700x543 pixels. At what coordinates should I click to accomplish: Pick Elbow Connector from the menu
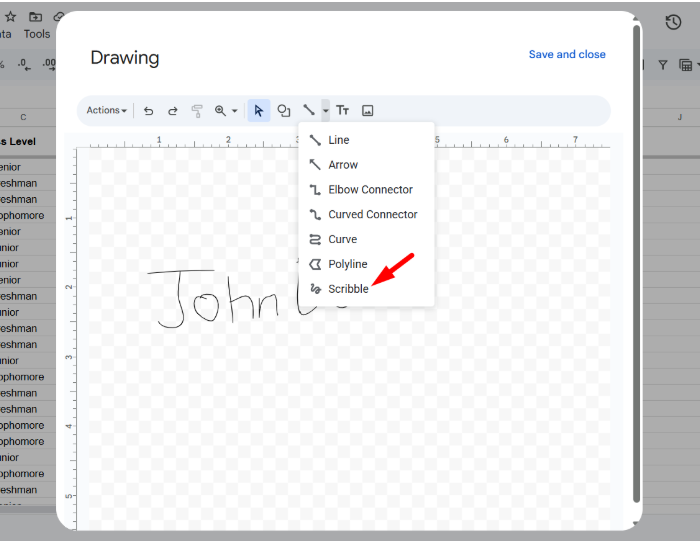[x=370, y=190]
